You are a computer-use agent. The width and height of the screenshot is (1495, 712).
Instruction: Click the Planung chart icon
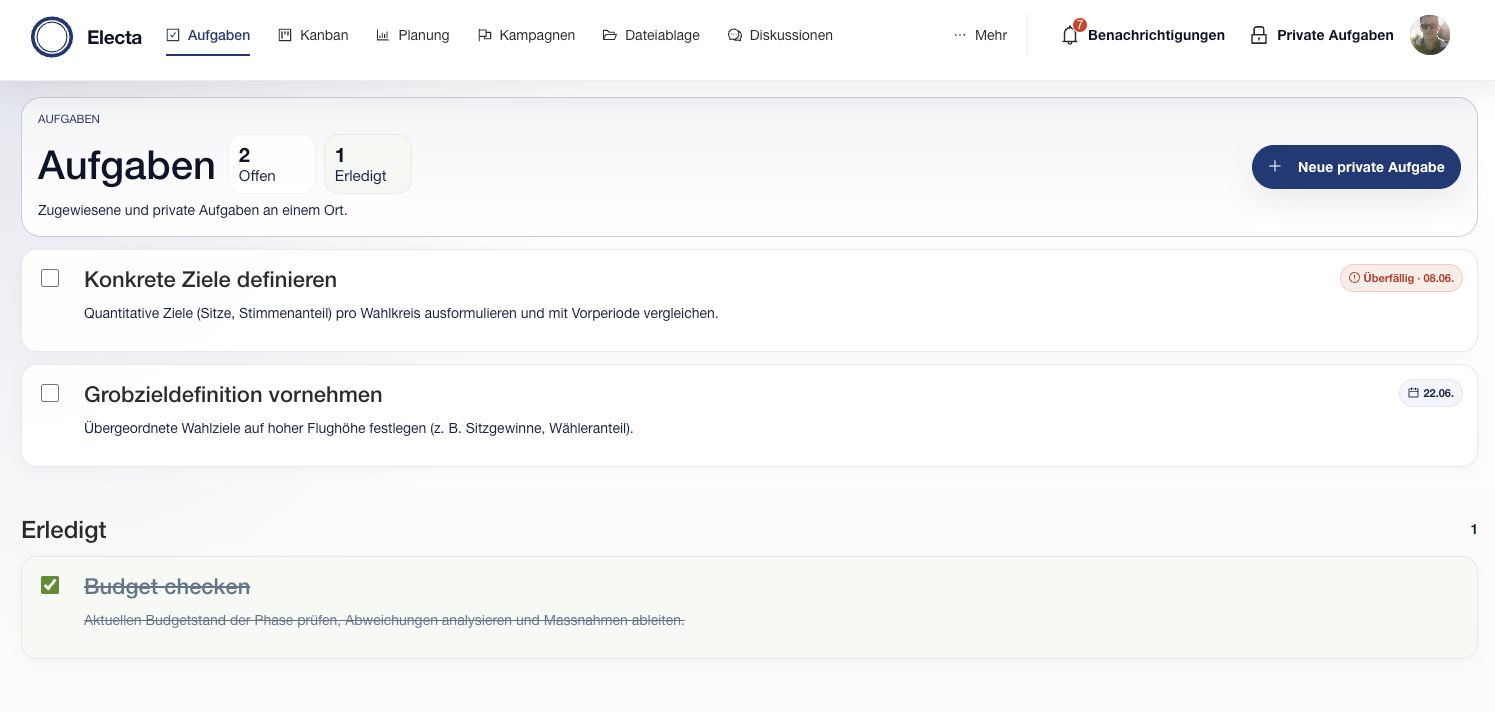pyautogui.click(x=383, y=35)
